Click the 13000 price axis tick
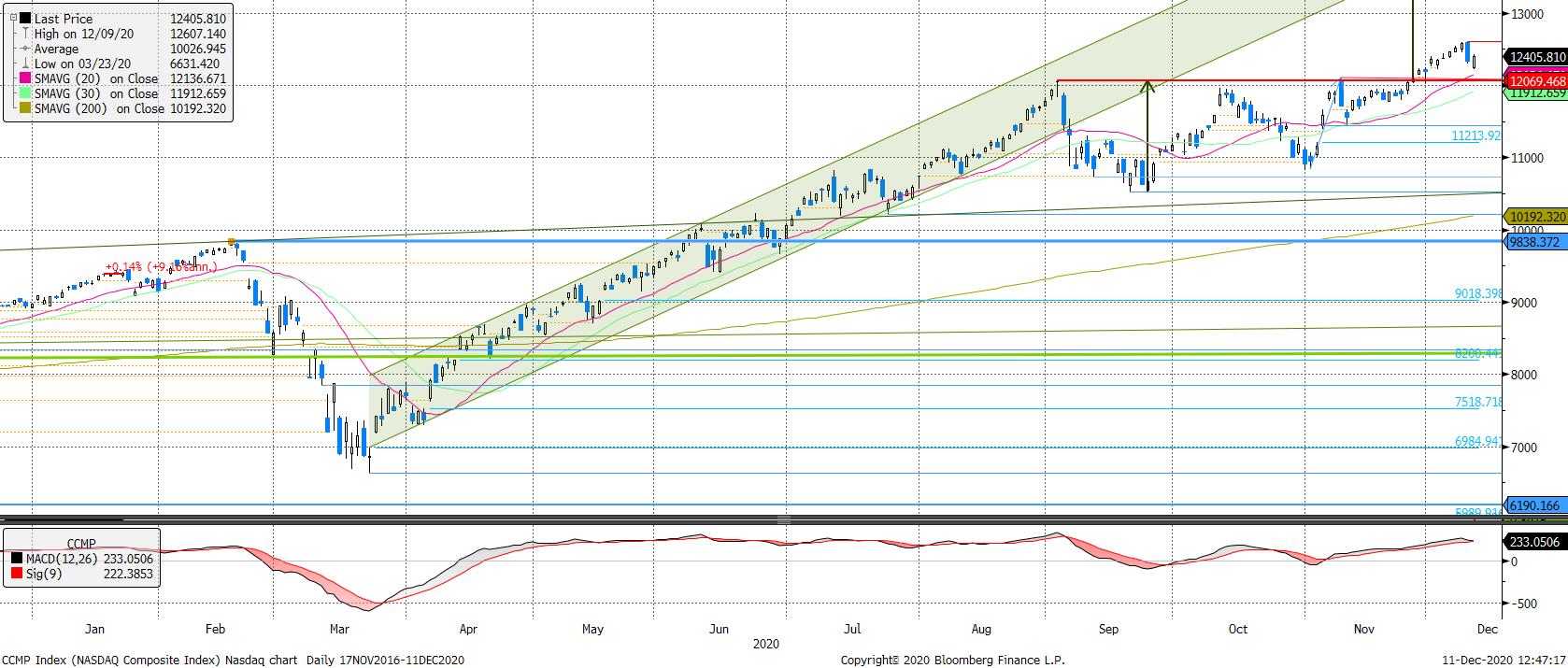Image resolution: width=1568 pixels, height=668 pixels. pyautogui.click(x=1527, y=14)
